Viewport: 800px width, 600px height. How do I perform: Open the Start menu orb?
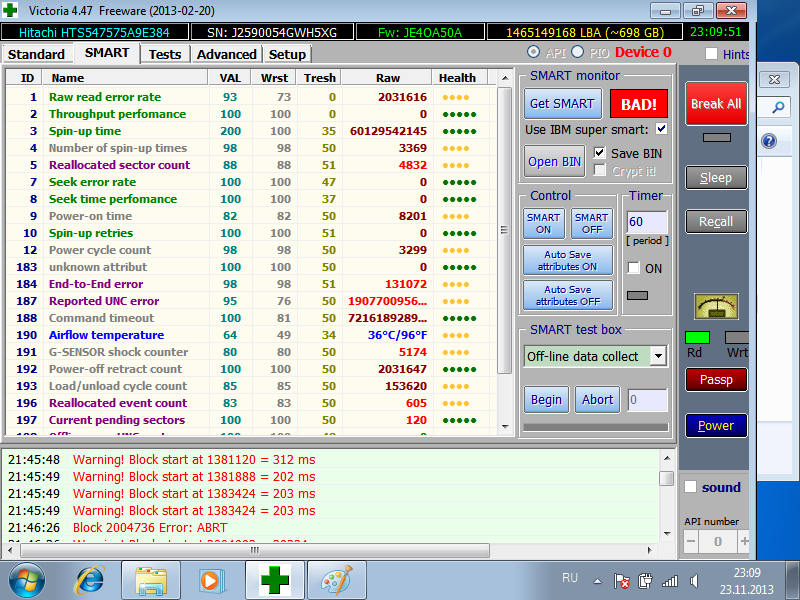(x=27, y=580)
